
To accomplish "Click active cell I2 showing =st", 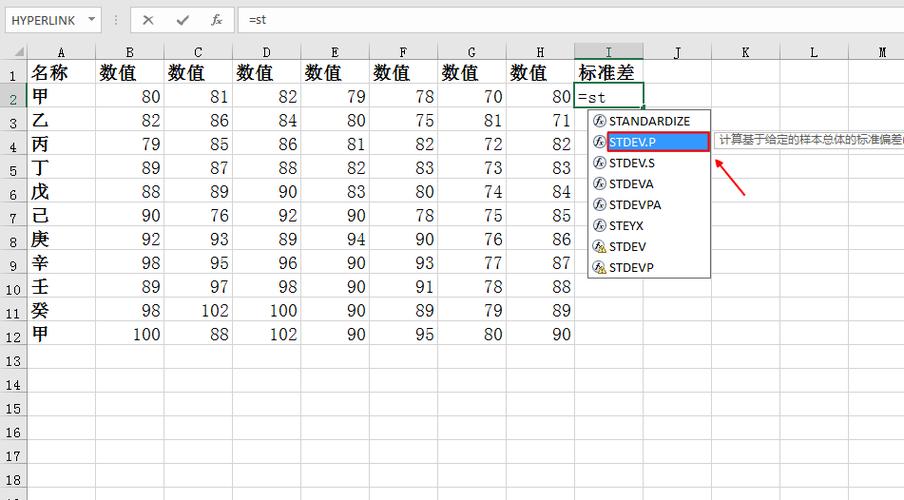I will tap(609, 96).
